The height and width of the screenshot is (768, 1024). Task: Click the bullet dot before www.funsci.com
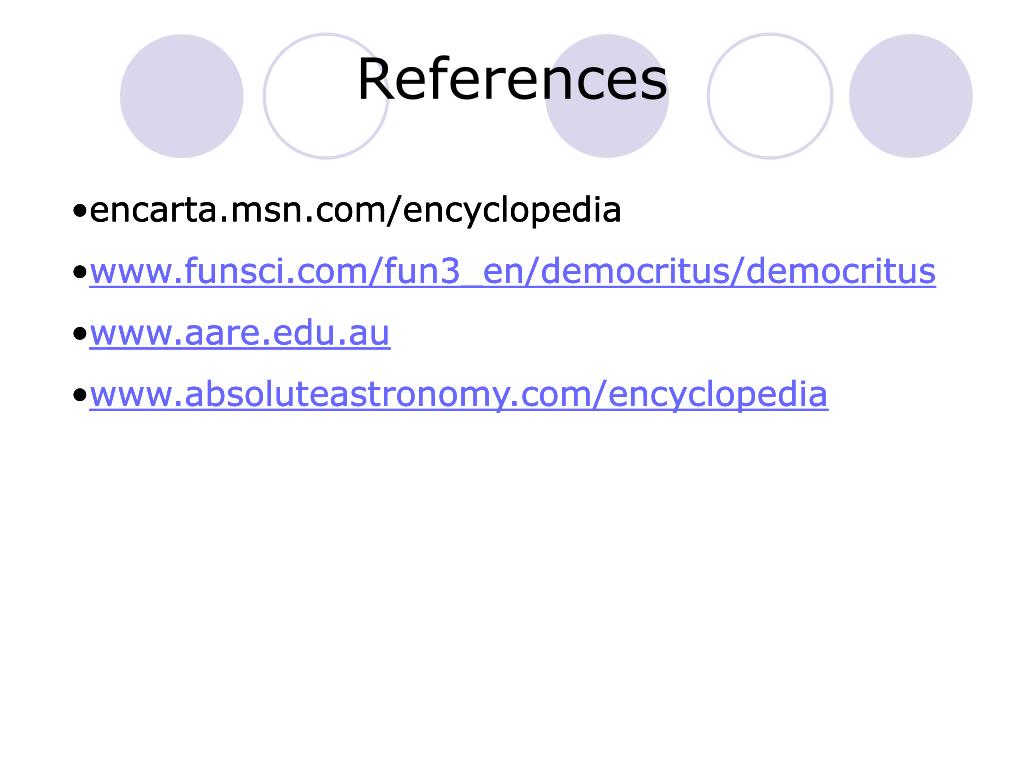pyautogui.click(x=80, y=273)
